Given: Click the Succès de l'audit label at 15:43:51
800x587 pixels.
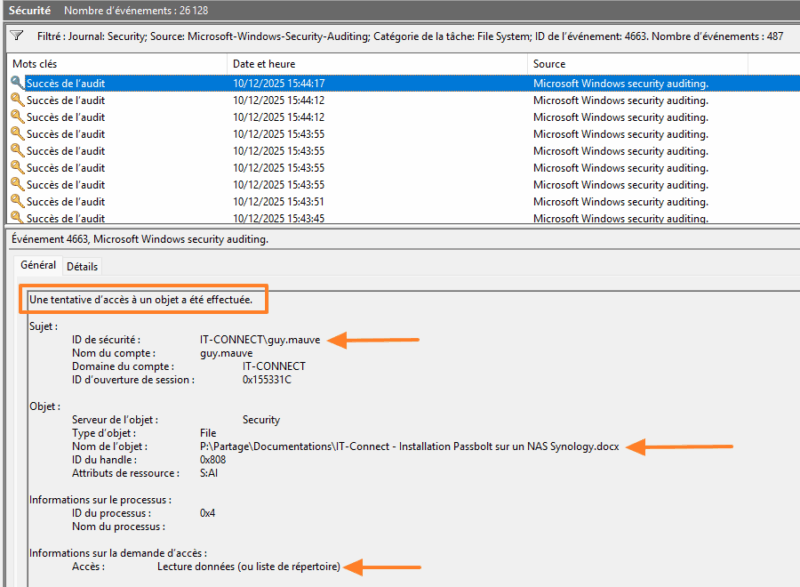Looking at the screenshot, I should coord(65,201).
